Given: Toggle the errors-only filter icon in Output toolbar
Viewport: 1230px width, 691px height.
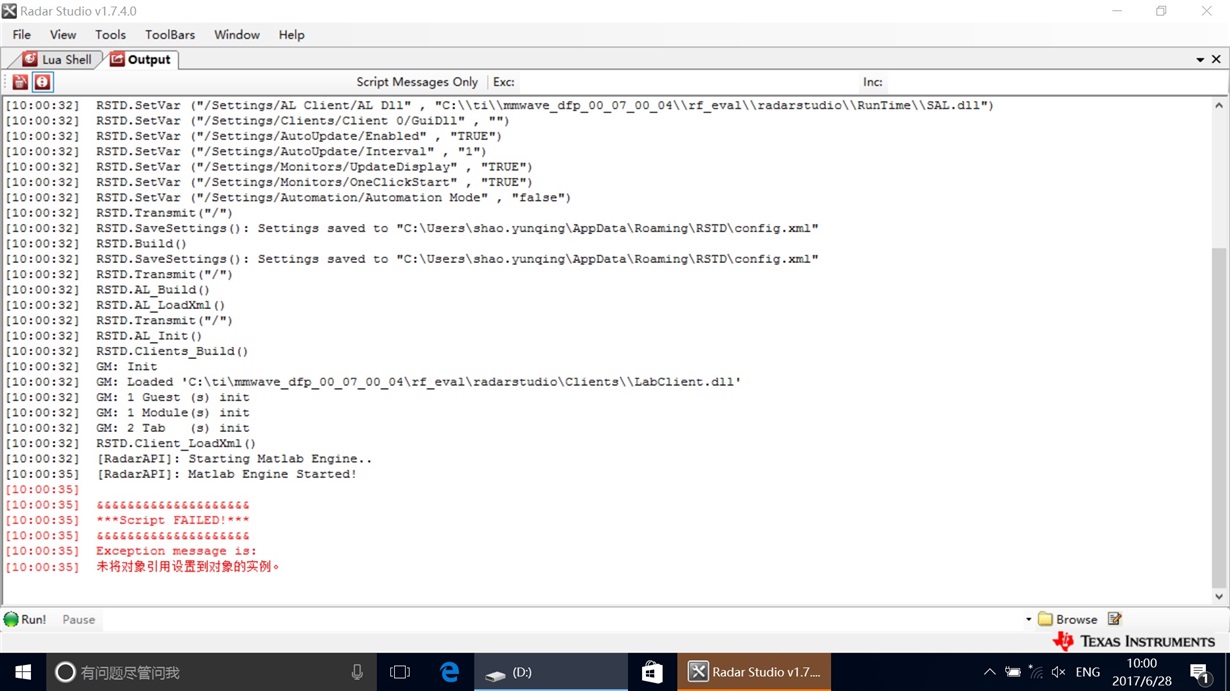Looking at the screenshot, I should [x=42, y=82].
